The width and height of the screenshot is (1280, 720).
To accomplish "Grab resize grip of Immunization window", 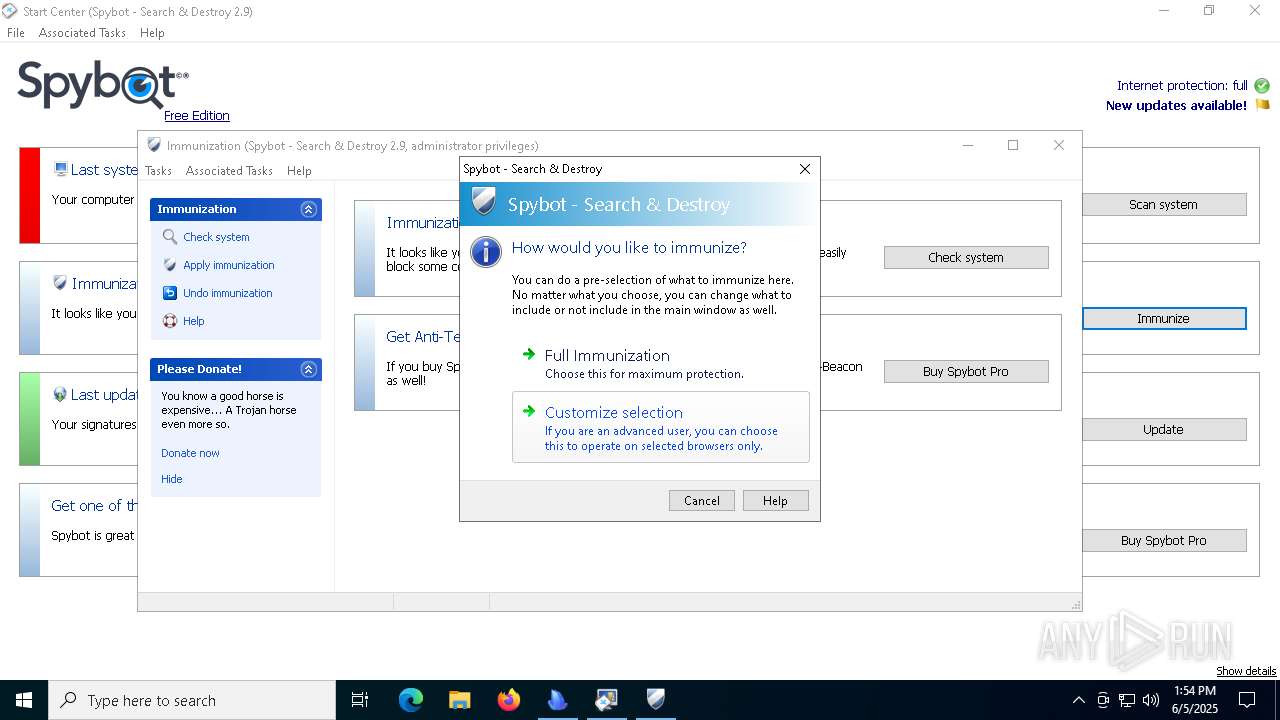I will click(1076, 605).
